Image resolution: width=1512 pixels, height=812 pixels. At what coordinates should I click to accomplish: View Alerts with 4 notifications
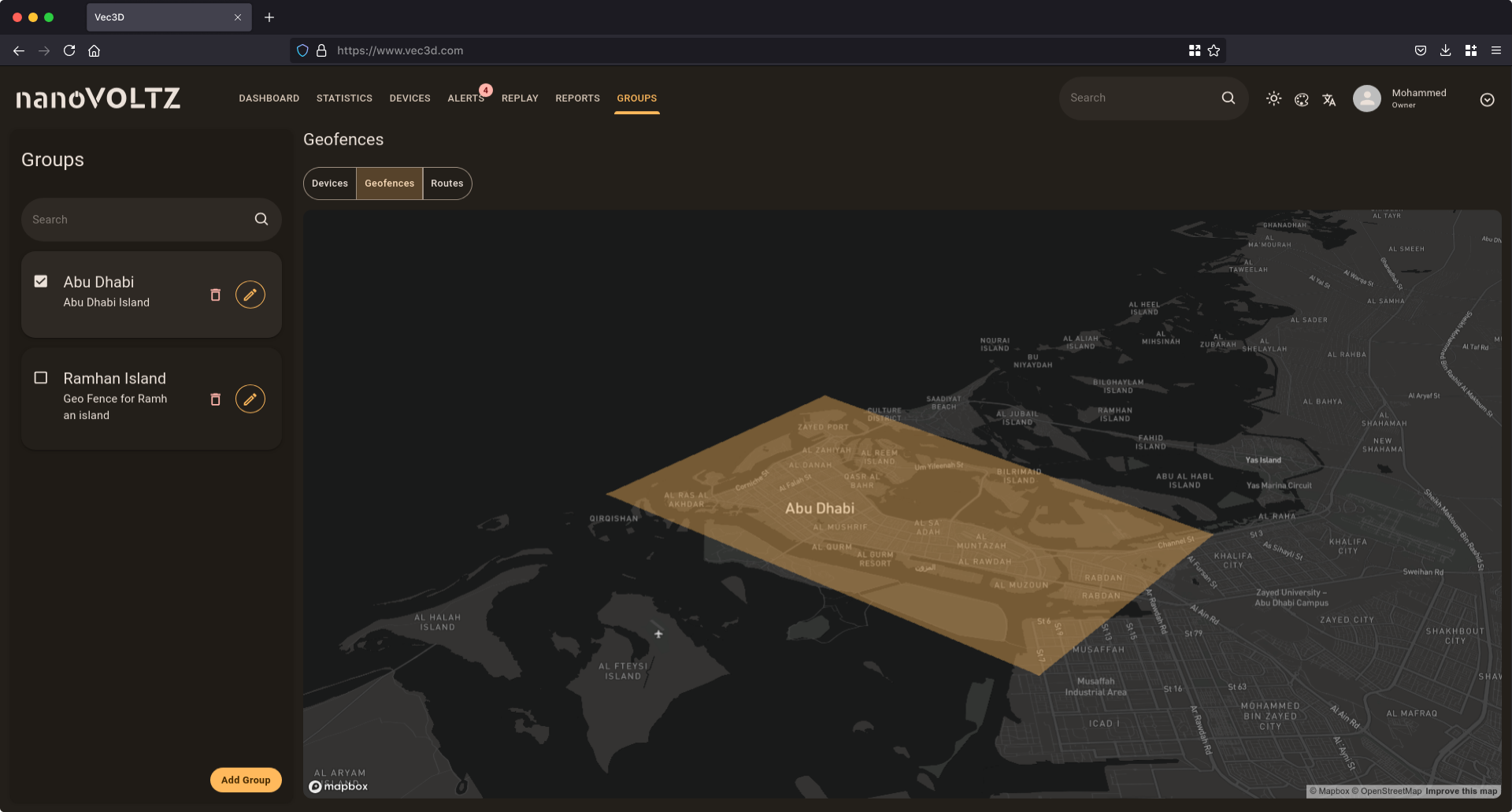pyautogui.click(x=465, y=98)
